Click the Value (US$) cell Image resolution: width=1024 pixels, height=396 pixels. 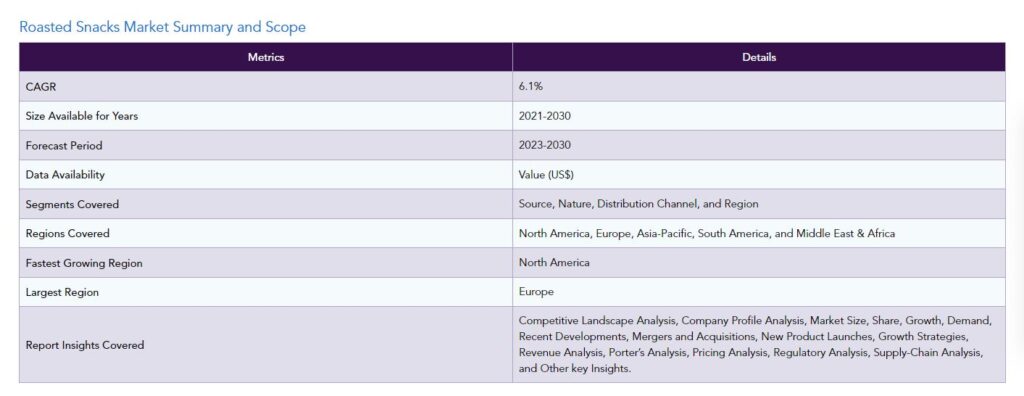759,174
